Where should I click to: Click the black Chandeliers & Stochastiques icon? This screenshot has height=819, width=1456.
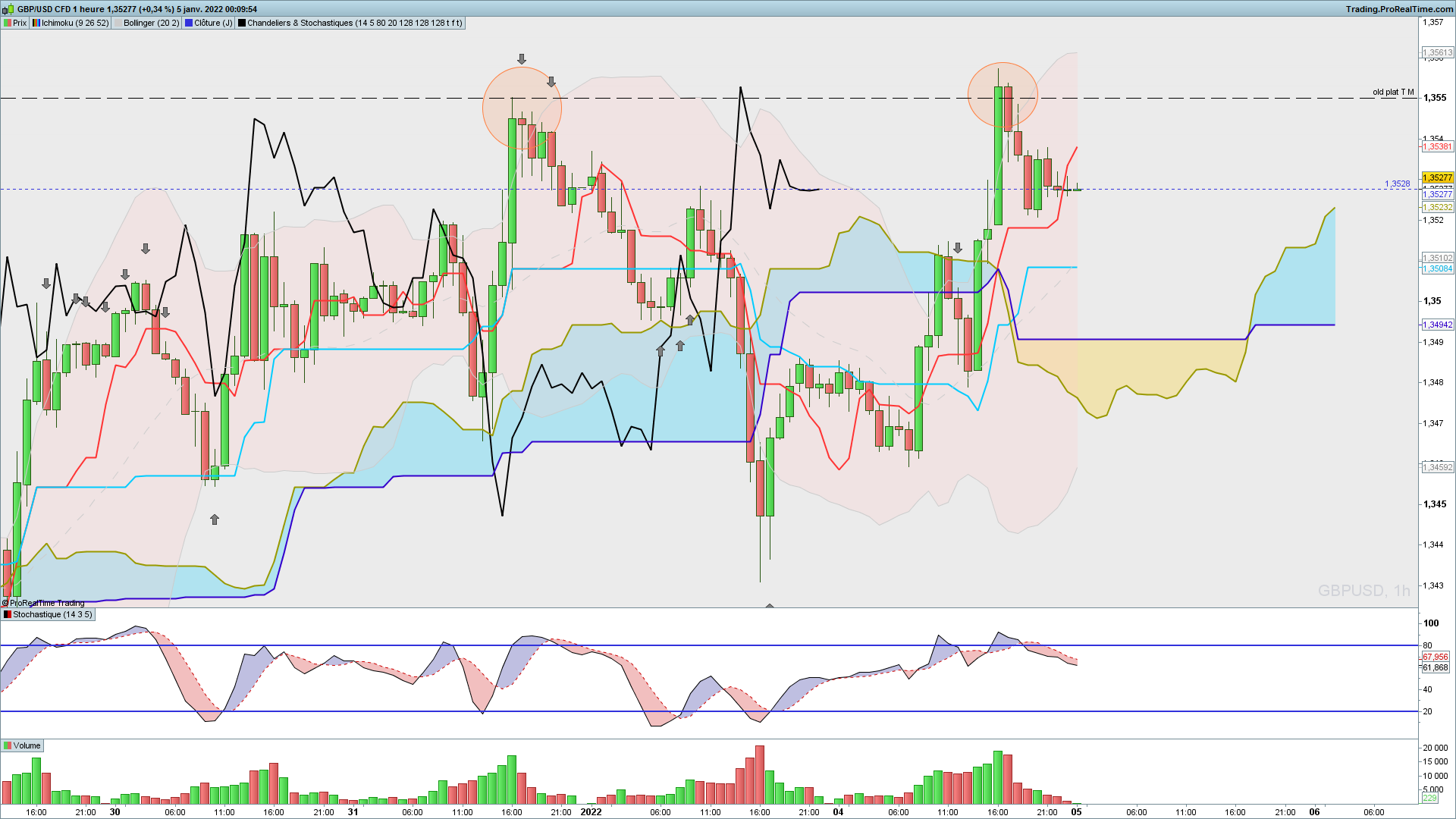(x=242, y=23)
